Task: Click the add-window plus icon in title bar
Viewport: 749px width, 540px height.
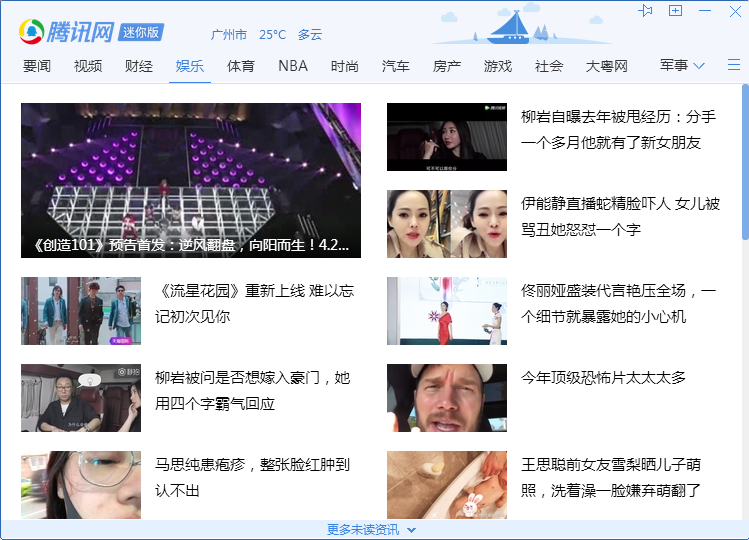Action: [676, 10]
